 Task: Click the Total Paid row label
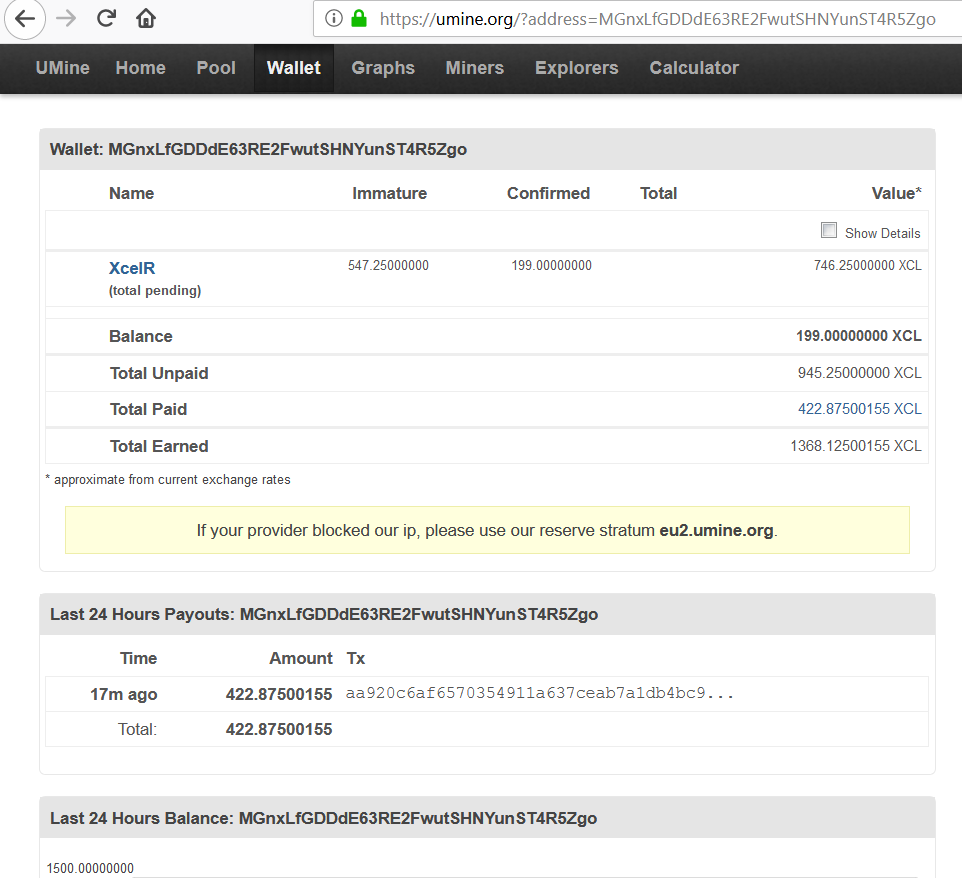148,409
